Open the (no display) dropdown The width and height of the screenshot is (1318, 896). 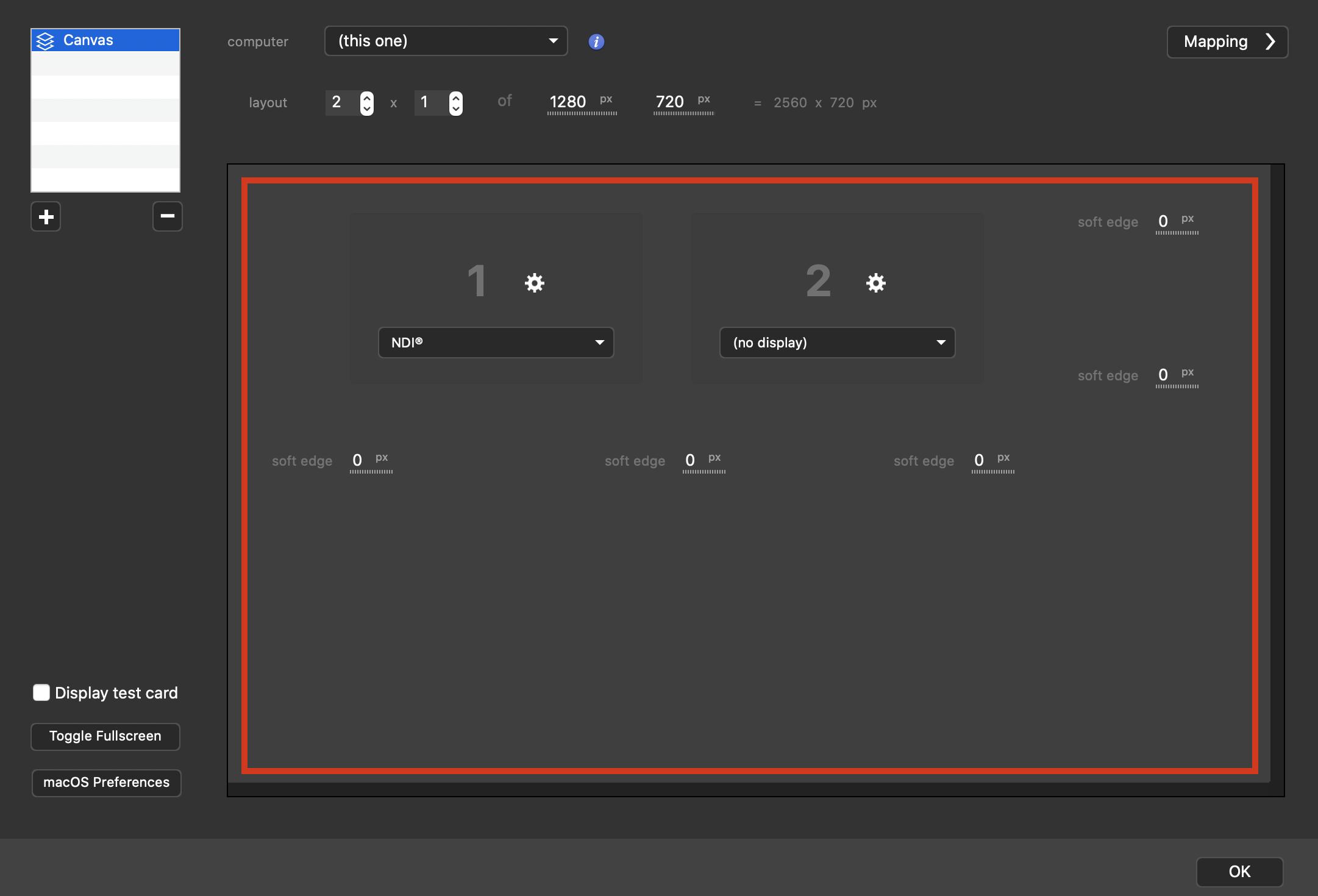(x=837, y=343)
